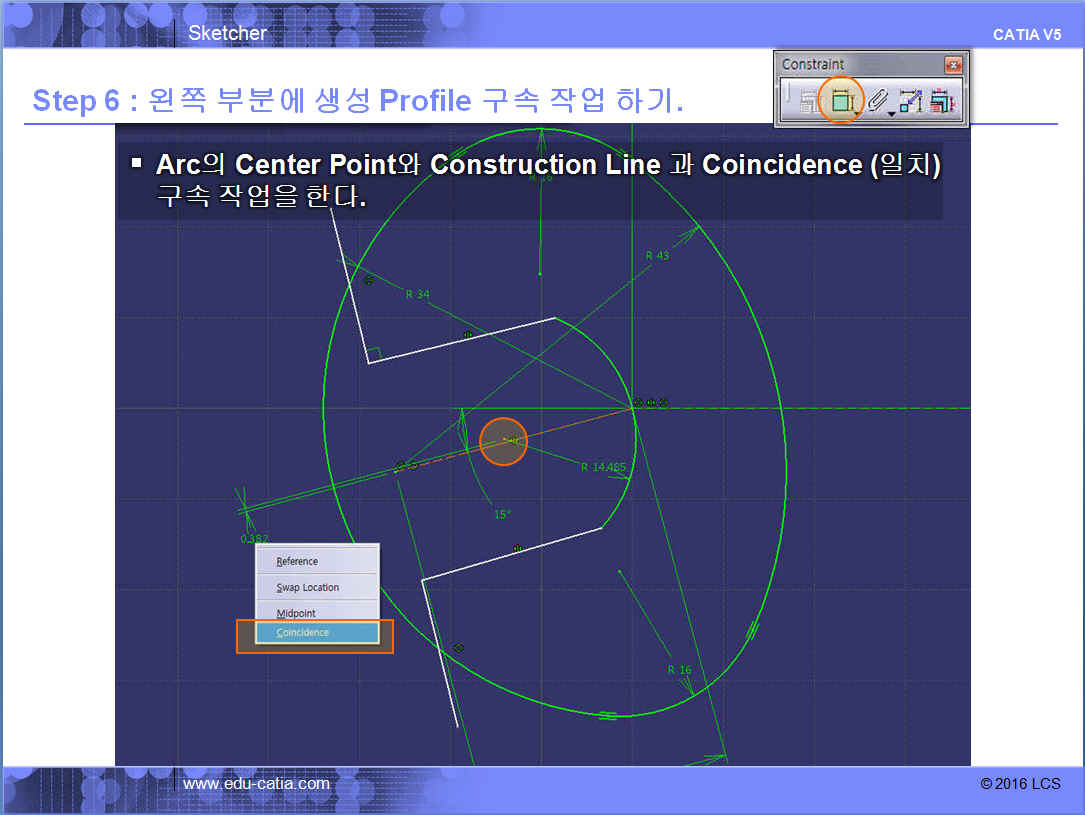
Task: Select Swap Location in context menu
Action: coord(308,587)
